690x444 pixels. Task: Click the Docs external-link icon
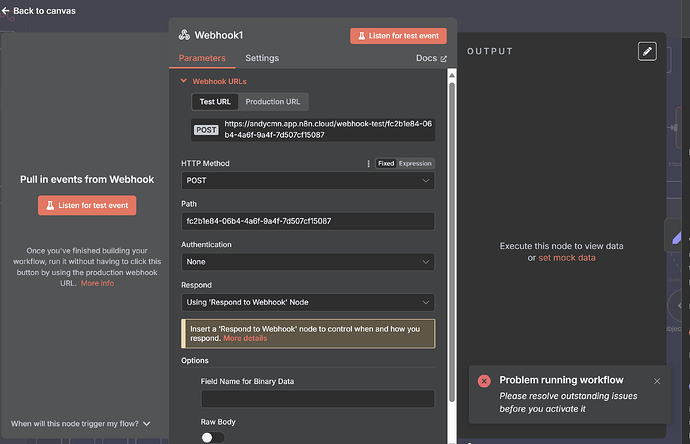pyautogui.click(x=443, y=59)
